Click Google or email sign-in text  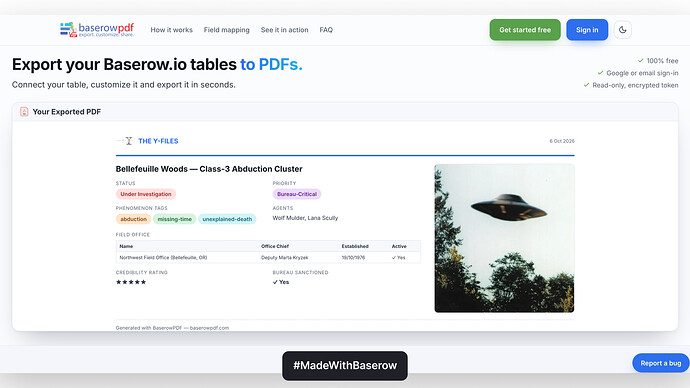642,73
